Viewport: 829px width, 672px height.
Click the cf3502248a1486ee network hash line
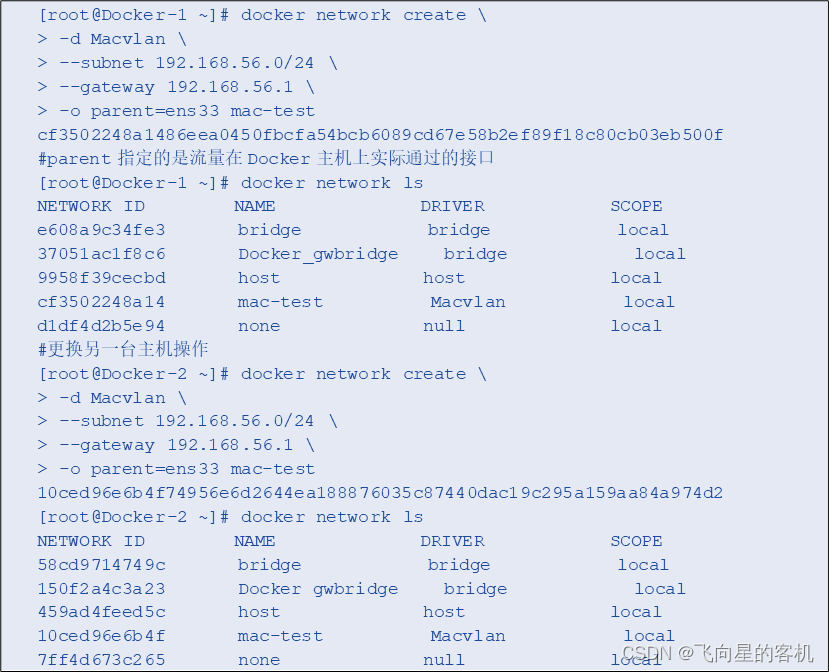380,135
